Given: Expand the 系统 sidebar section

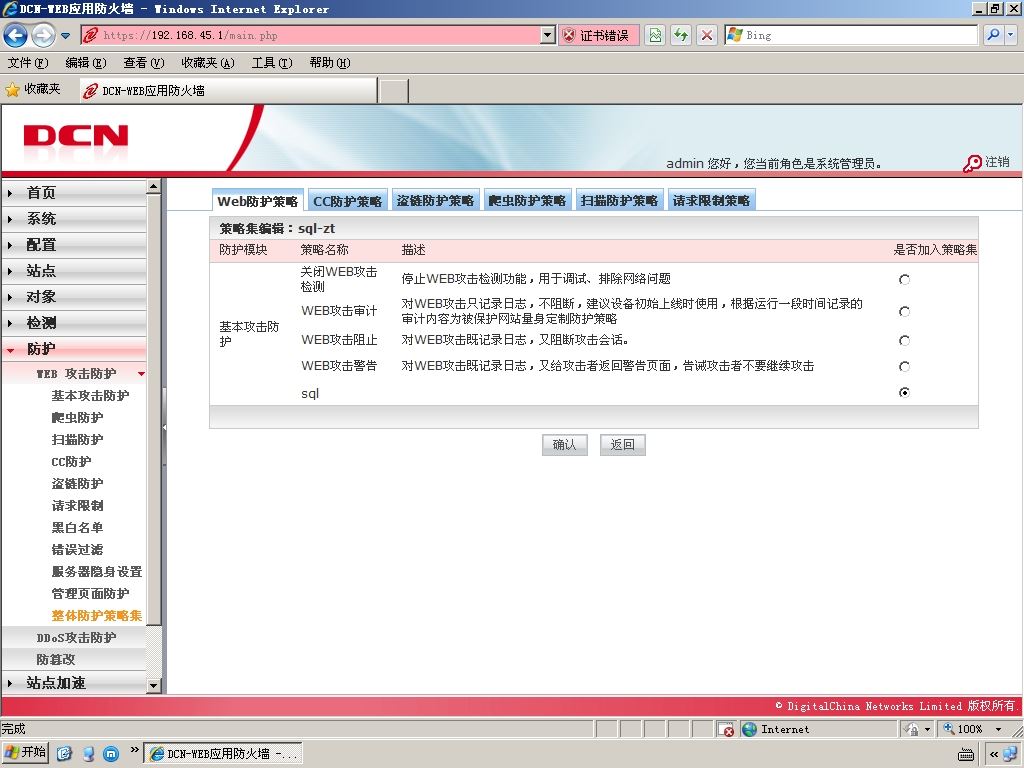Looking at the screenshot, I should [x=74, y=219].
